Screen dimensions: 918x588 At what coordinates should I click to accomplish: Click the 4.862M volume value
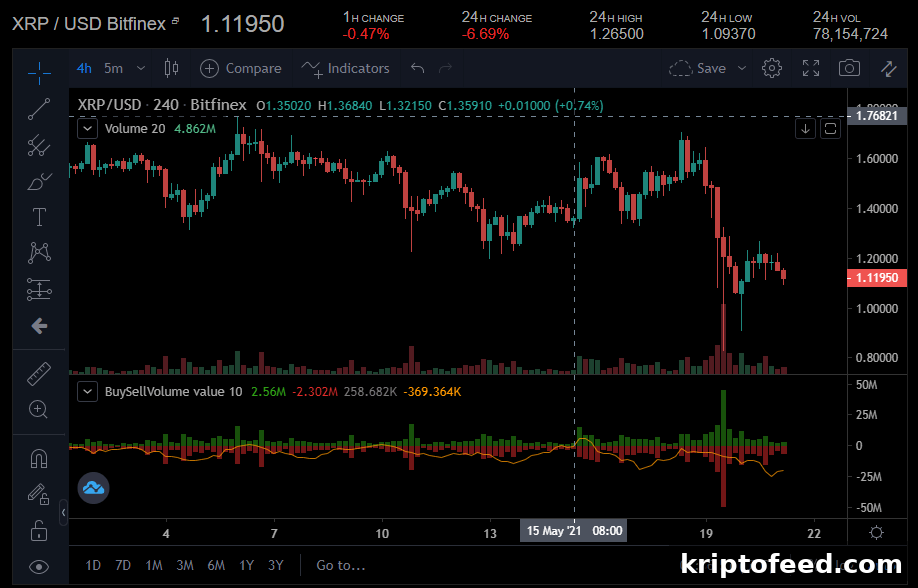tap(195, 129)
